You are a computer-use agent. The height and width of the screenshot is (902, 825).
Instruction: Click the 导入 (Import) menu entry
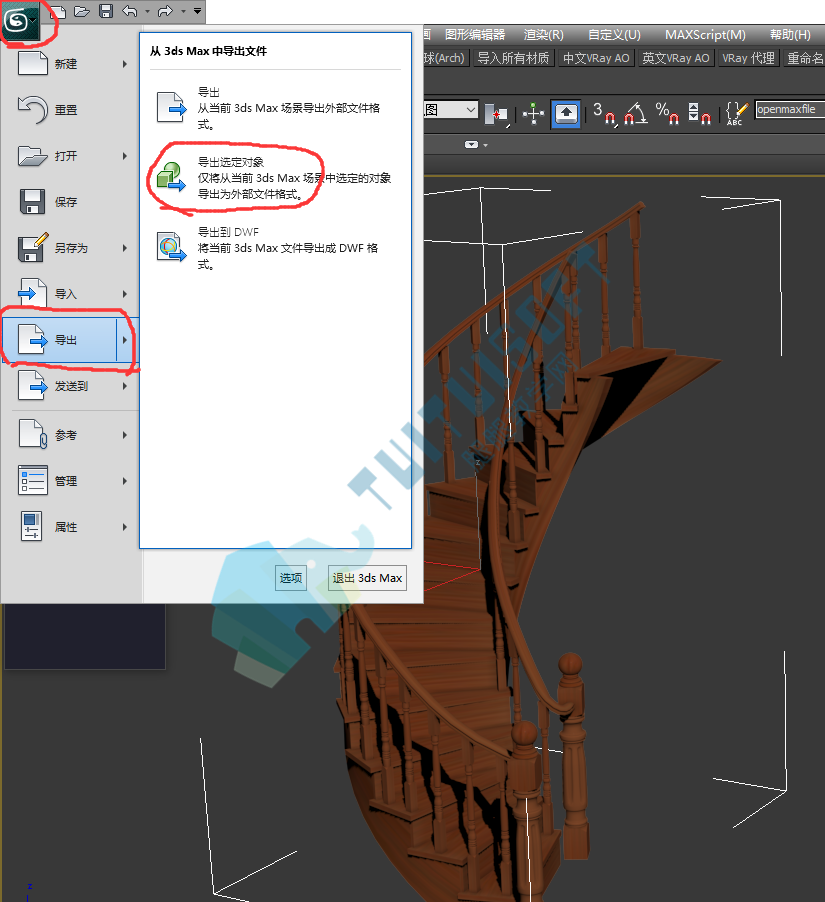tap(70, 294)
